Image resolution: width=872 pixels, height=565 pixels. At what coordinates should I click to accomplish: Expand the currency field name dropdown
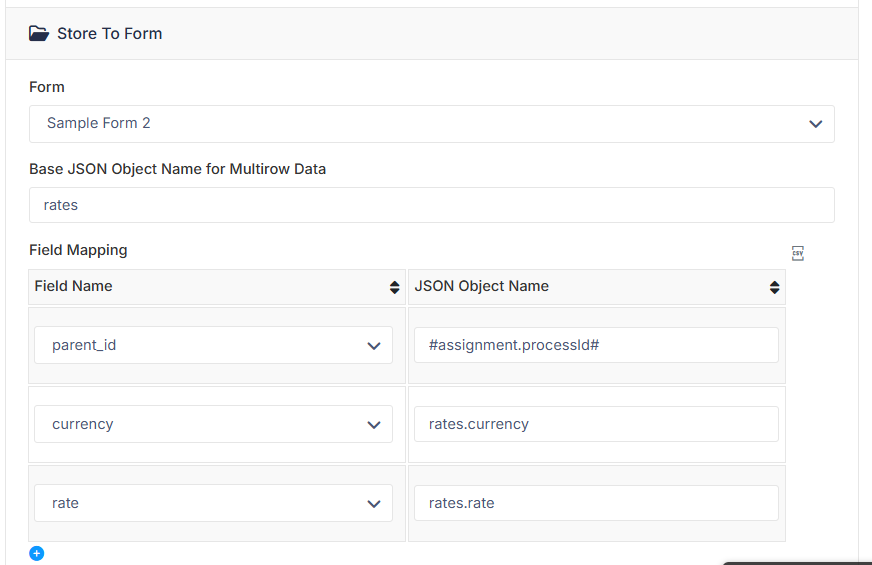[x=214, y=424]
